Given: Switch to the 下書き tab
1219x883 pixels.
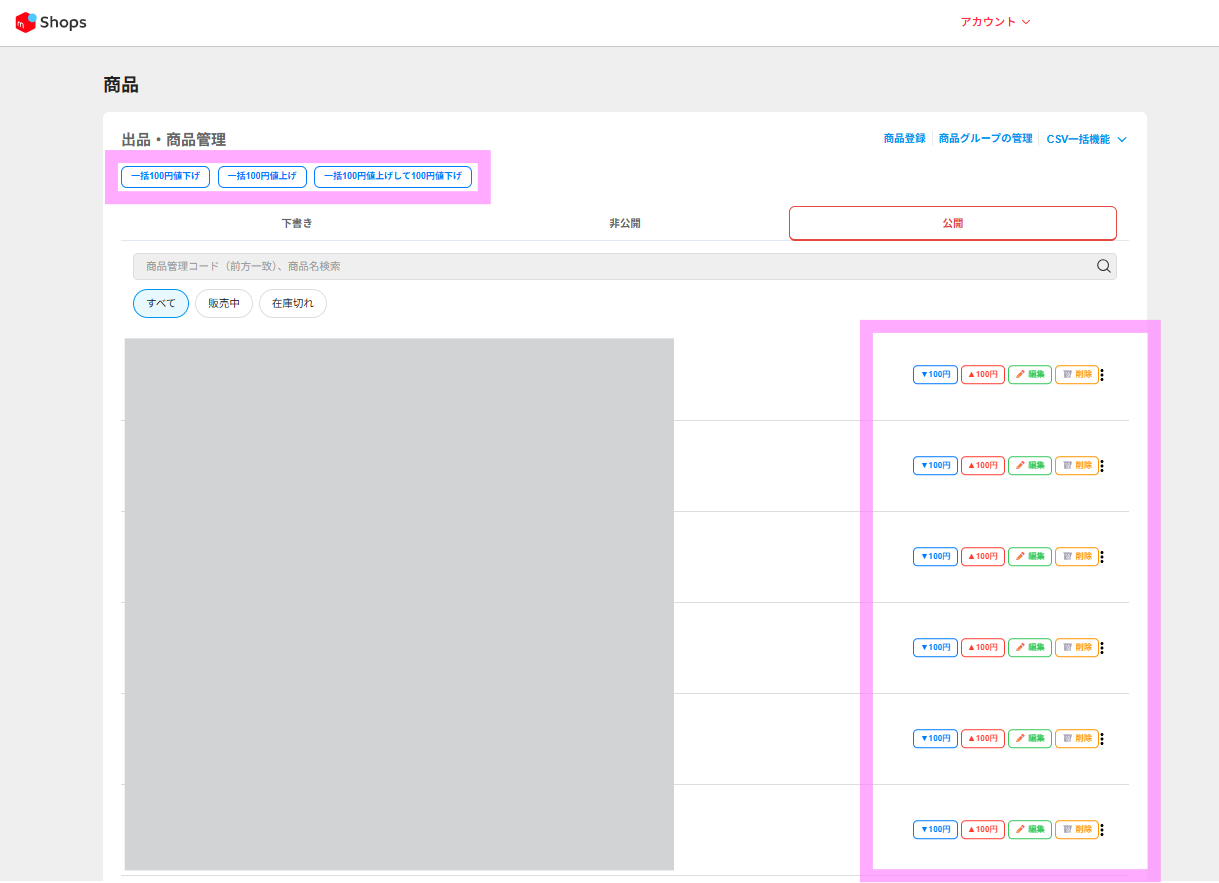Looking at the screenshot, I should coord(297,223).
